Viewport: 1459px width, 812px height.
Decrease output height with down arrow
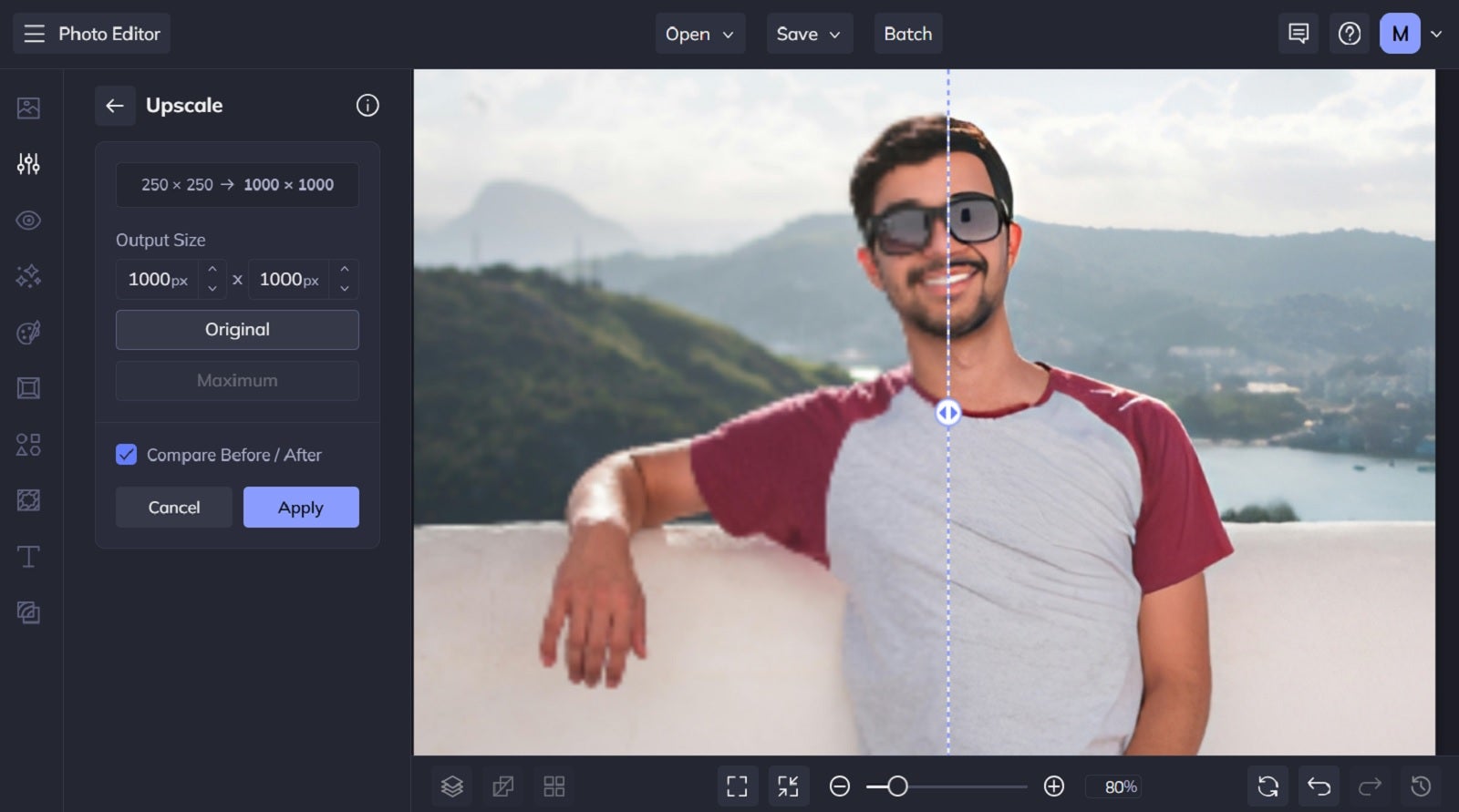[345, 289]
